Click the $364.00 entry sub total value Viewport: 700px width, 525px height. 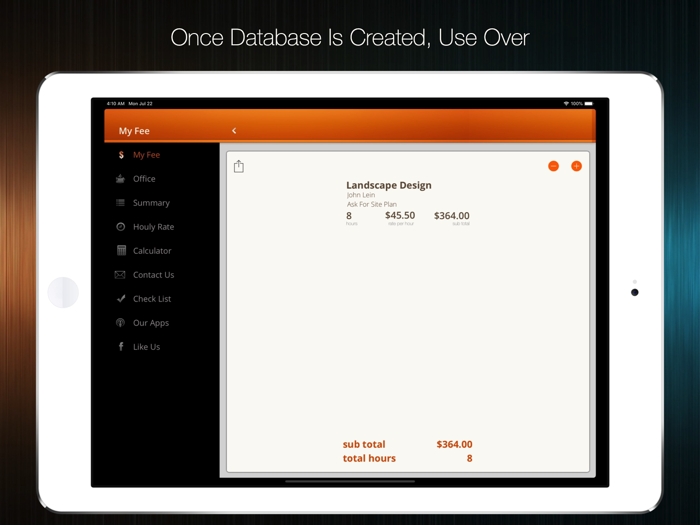coord(452,217)
